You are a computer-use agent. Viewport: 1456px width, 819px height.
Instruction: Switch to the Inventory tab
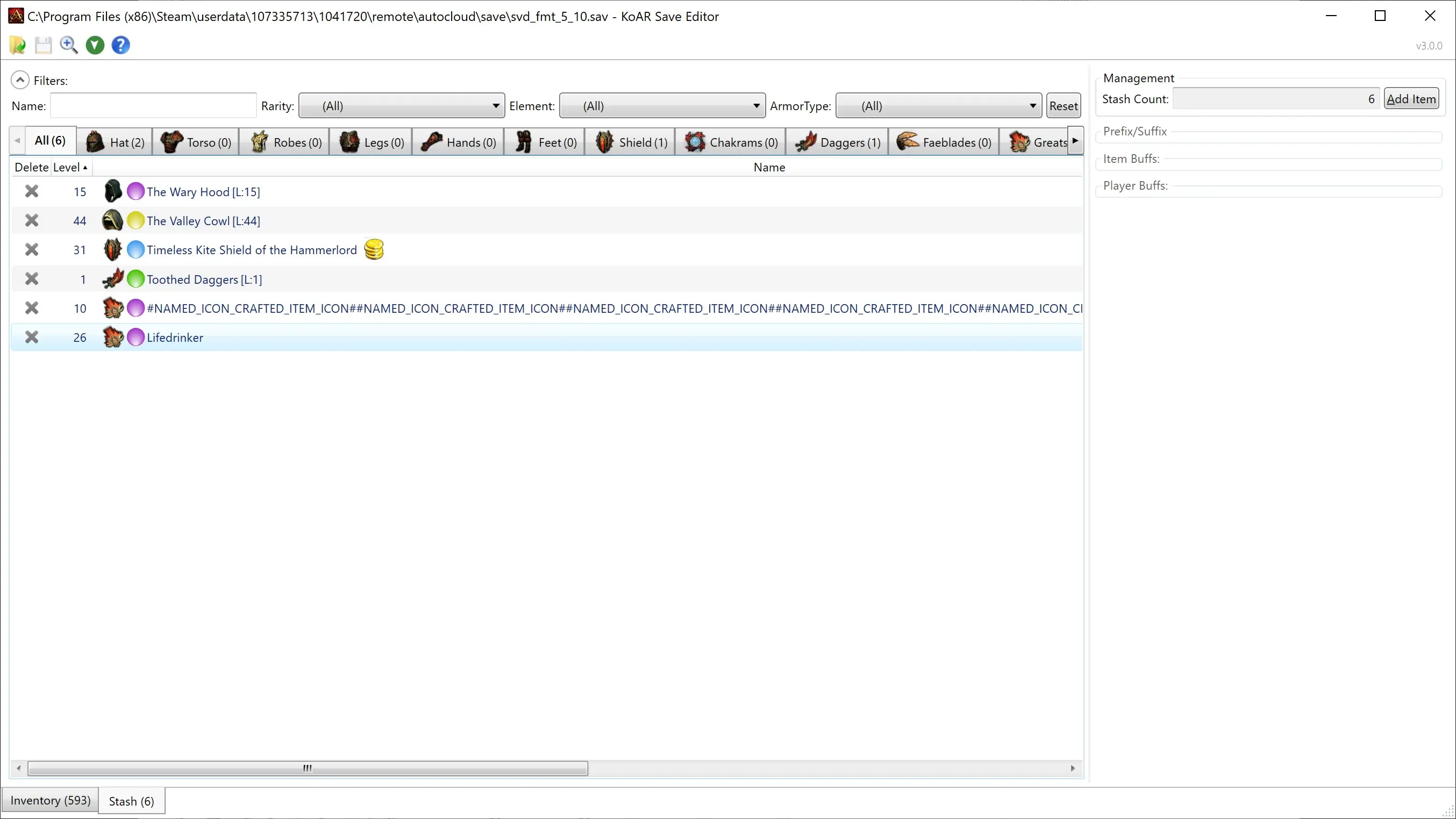(x=50, y=801)
